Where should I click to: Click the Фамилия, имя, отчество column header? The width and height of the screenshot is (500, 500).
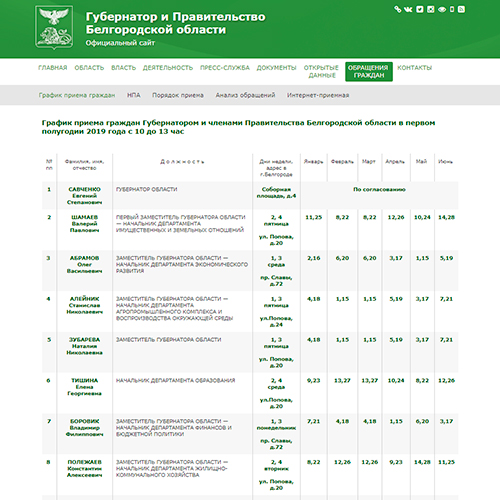84,165
